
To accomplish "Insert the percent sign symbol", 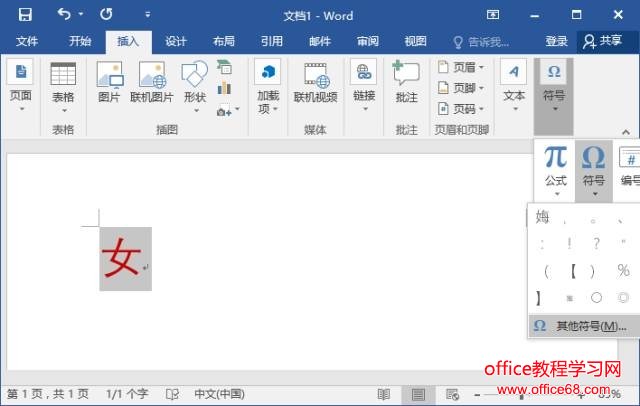I will 623,271.
